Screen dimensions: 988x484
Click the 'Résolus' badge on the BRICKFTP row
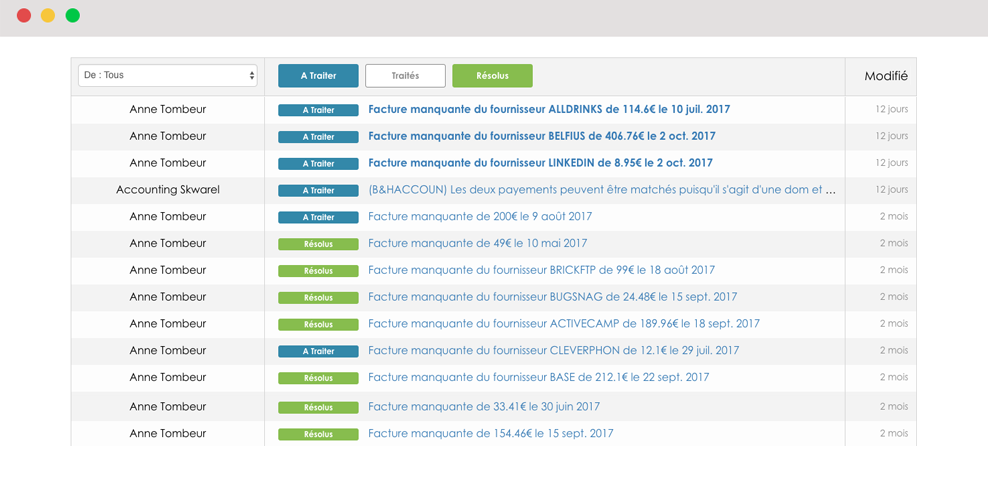tap(318, 271)
